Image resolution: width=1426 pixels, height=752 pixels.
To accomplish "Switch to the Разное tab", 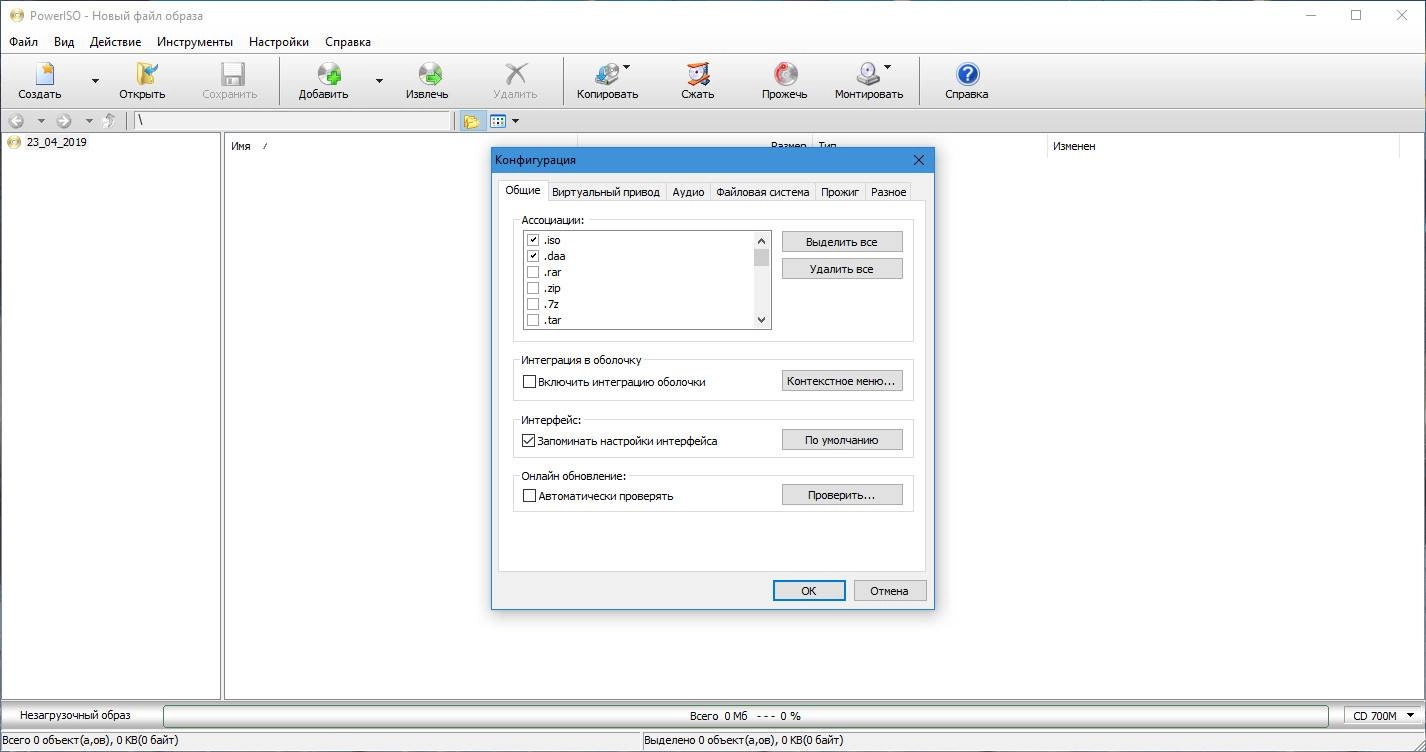I will click(x=888, y=192).
